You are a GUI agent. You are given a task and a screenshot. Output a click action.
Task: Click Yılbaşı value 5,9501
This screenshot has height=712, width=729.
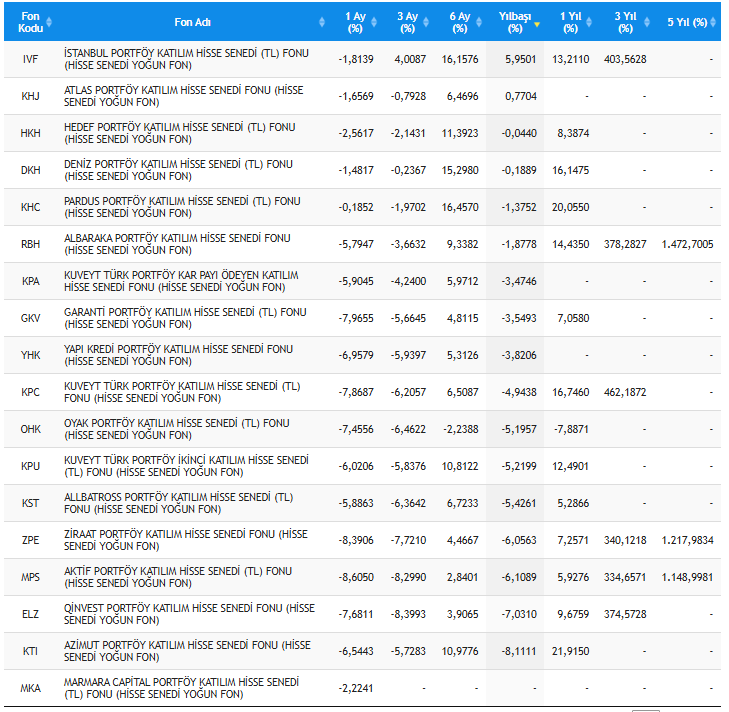pos(521,59)
